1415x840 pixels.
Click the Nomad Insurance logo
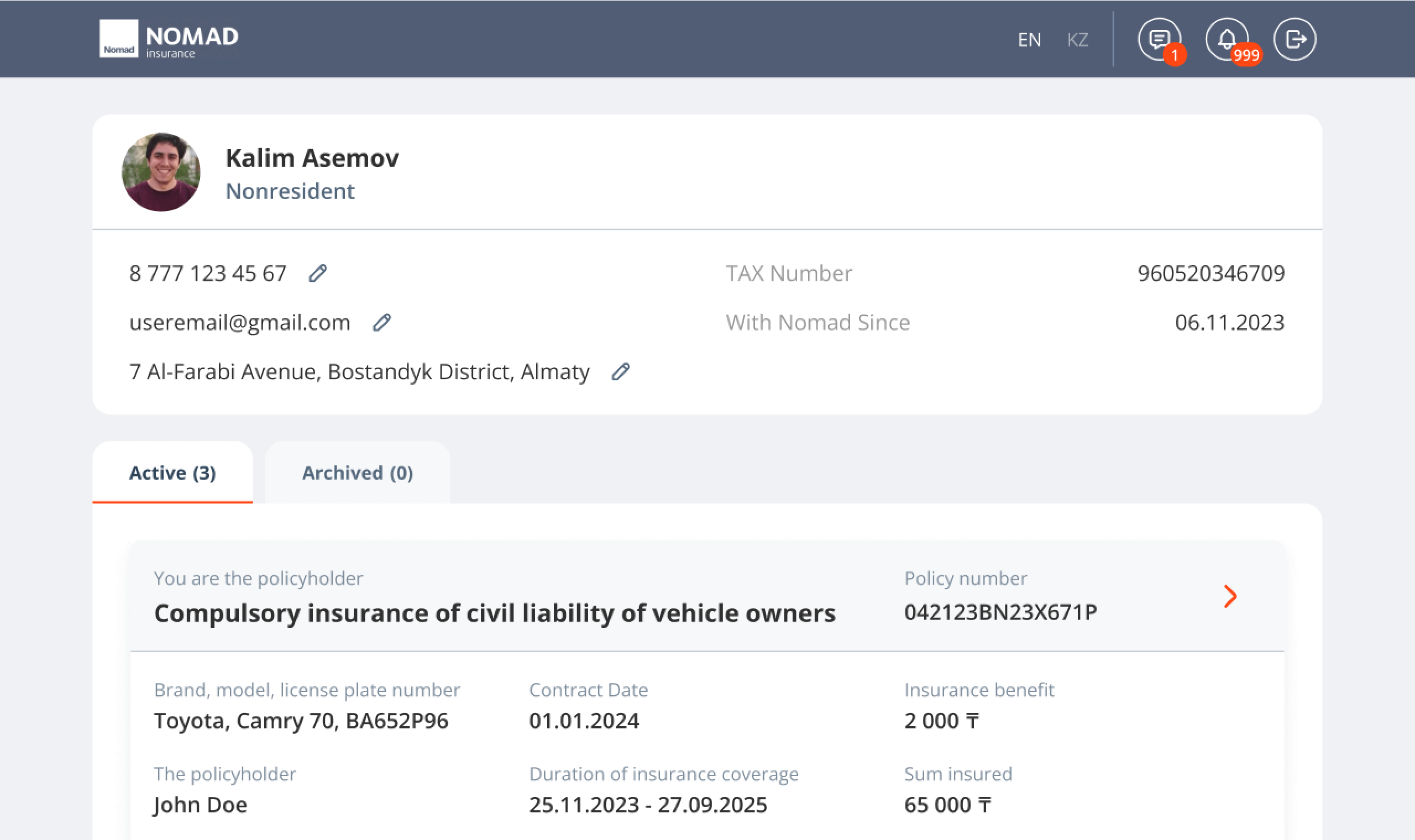[x=169, y=39]
